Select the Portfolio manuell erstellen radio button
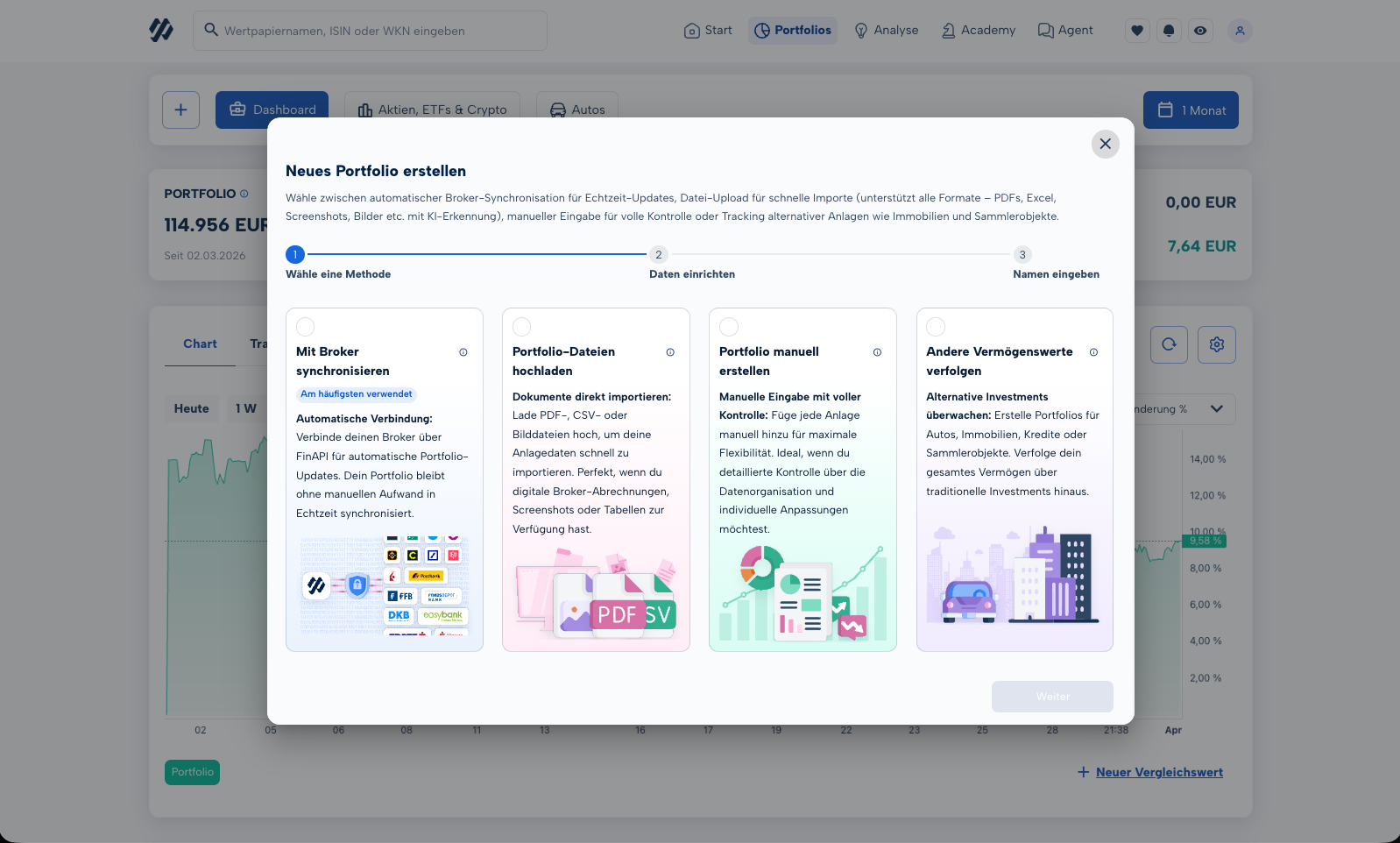Viewport: 1400px width, 843px height. (x=729, y=327)
